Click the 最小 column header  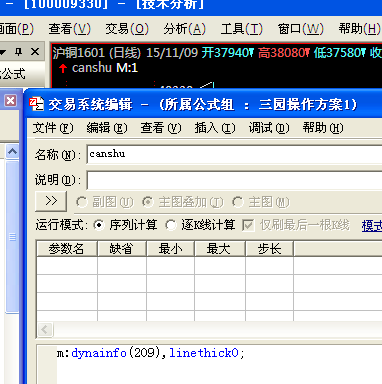(170, 249)
